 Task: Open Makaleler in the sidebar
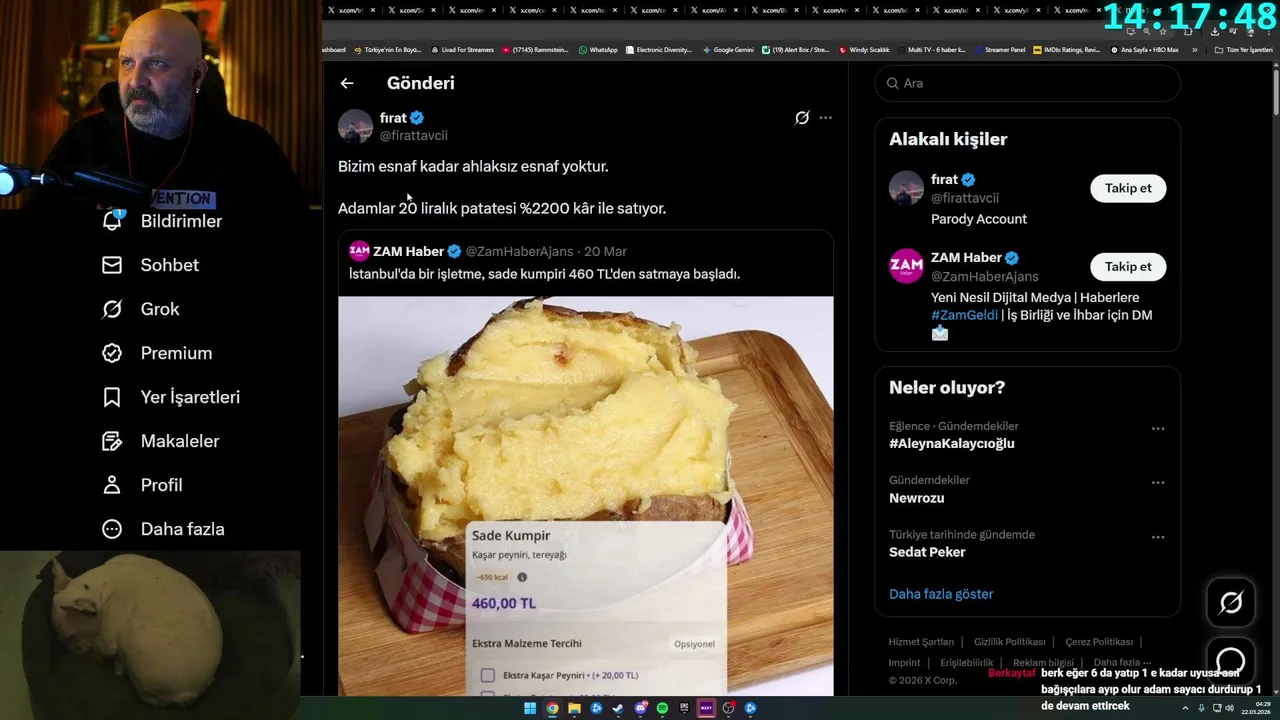pos(160,441)
